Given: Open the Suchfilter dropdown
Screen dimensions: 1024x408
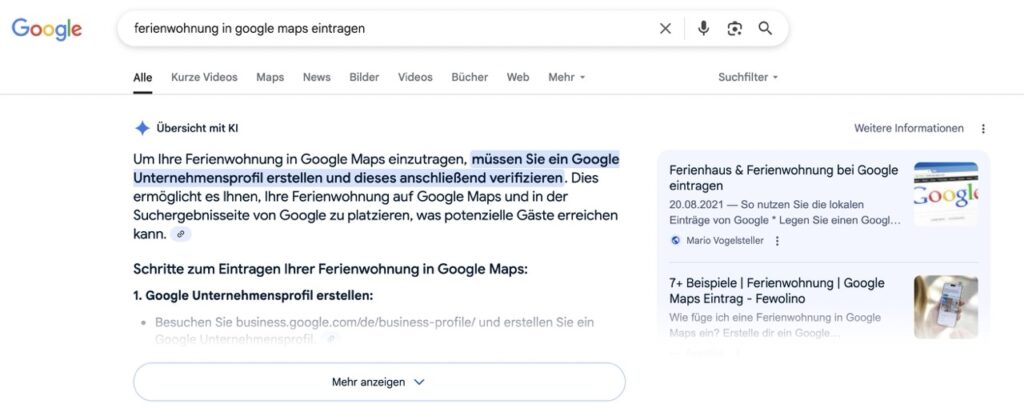Looking at the screenshot, I should [x=748, y=77].
